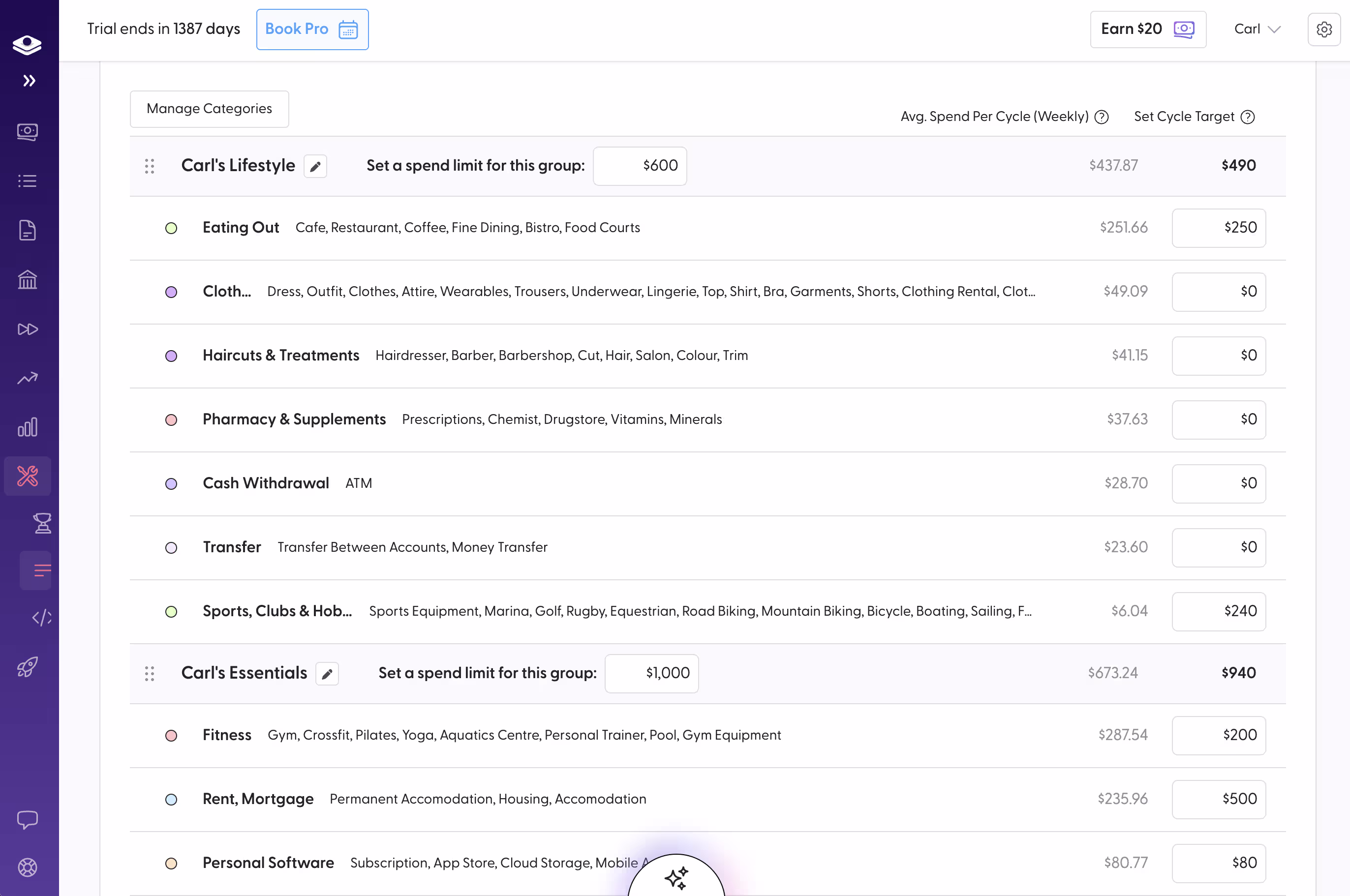Click the Manage Categories button
The height and width of the screenshot is (896, 1350).
(x=209, y=109)
